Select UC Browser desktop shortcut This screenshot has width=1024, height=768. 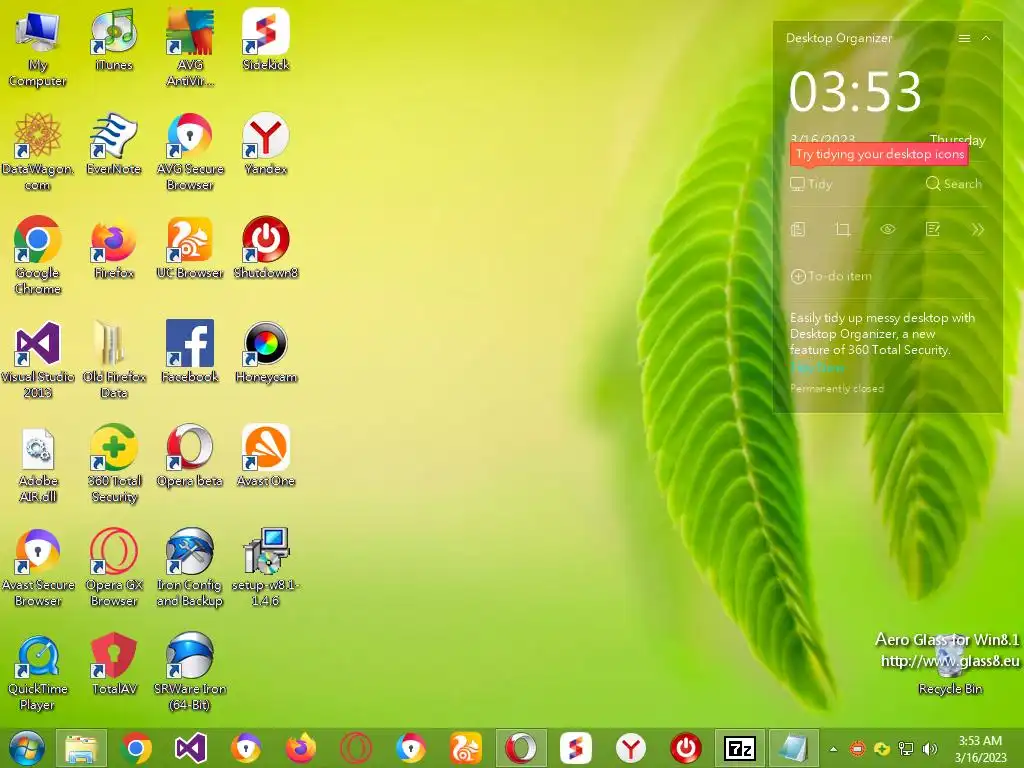click(x=190, y=248)
